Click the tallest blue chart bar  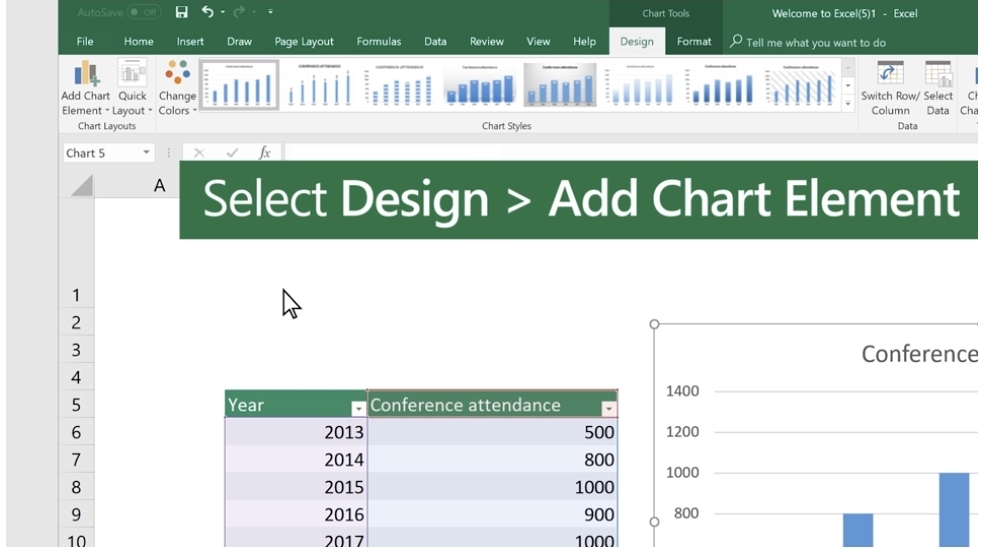[954, 509]
